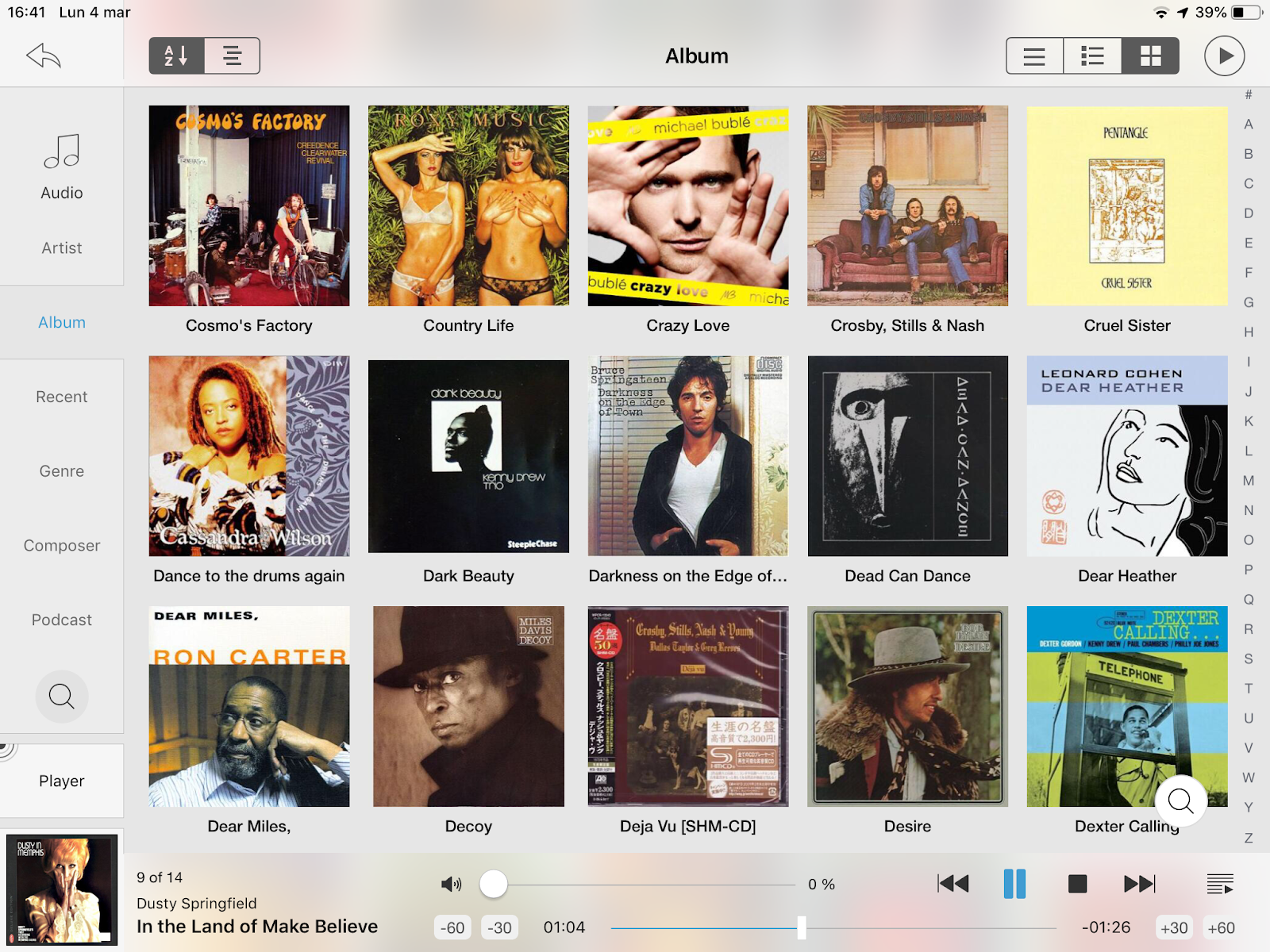Jump to # in alphabet index
Viewport: 1270px width, 952px height.
pos(1249,94)
